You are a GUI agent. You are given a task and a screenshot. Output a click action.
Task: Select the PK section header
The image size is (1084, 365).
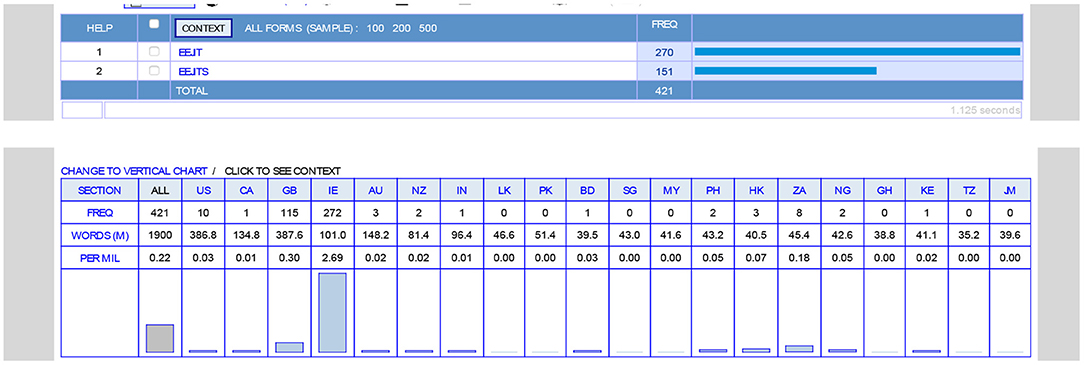pos(545,190)
